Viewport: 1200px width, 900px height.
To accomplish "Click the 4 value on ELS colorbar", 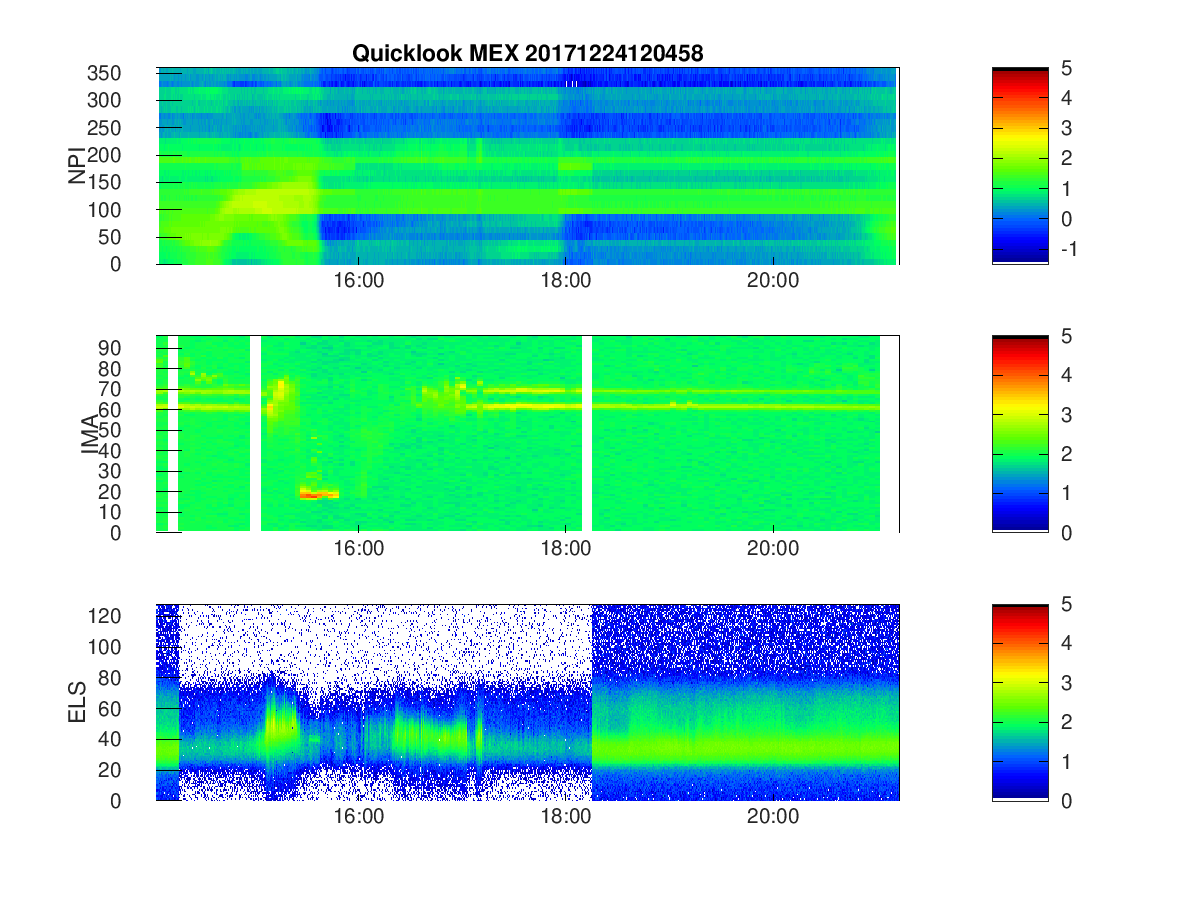I will tap(1066, 643).
